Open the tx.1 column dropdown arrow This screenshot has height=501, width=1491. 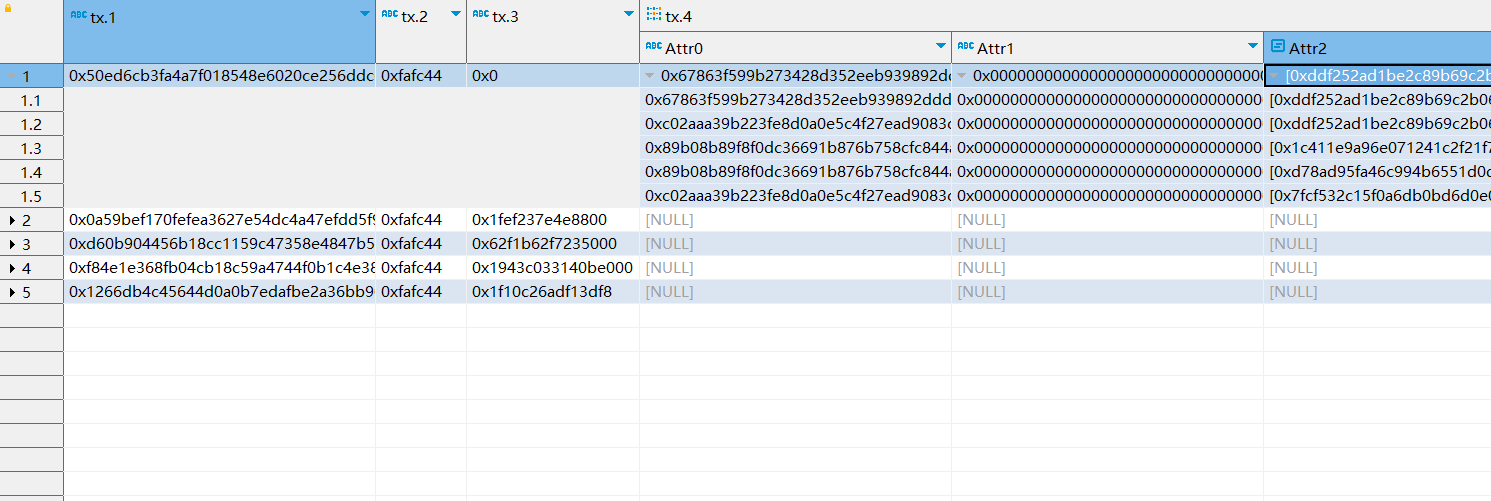tap(364, 14)
